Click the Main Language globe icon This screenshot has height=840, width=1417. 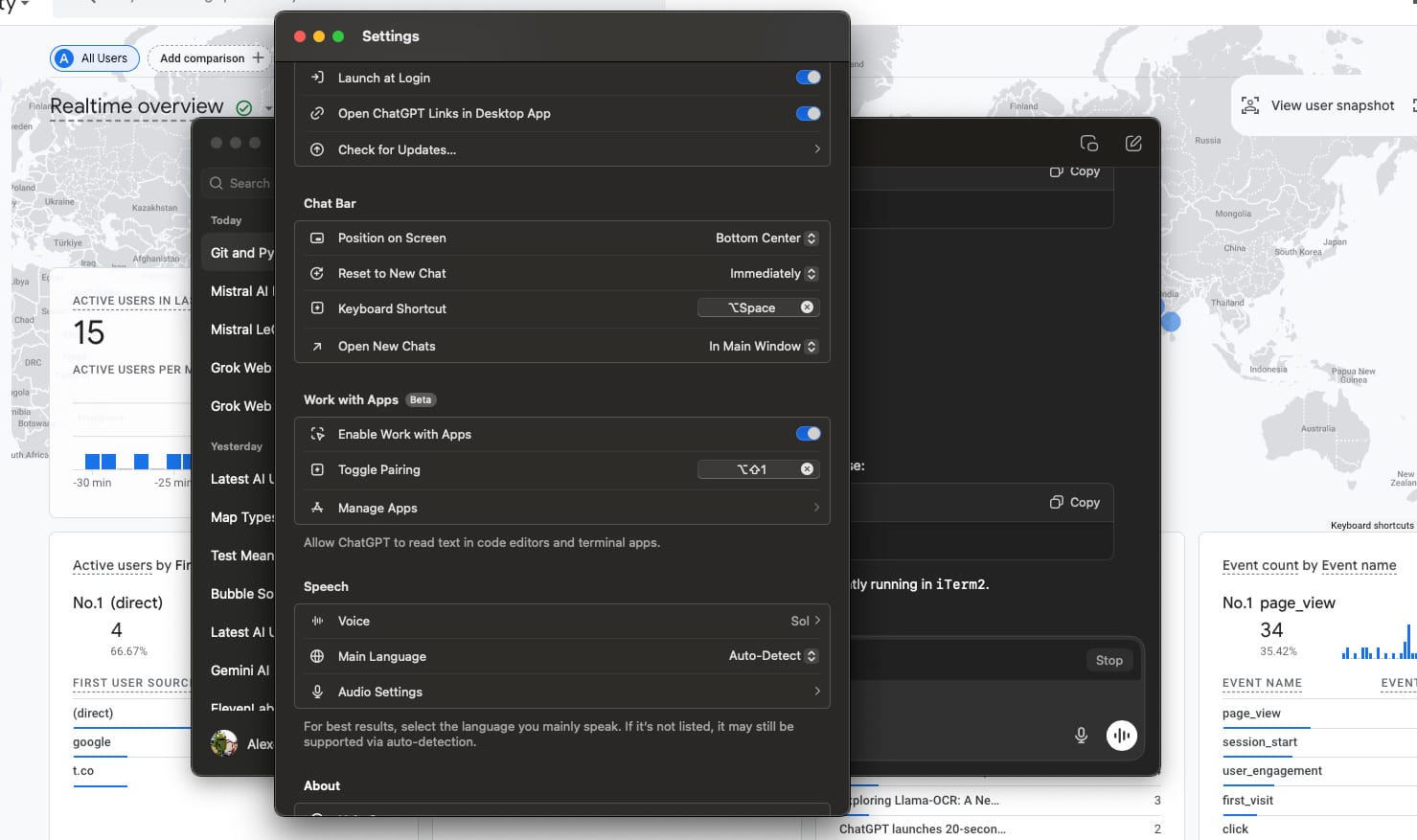(x=317, y=656)
